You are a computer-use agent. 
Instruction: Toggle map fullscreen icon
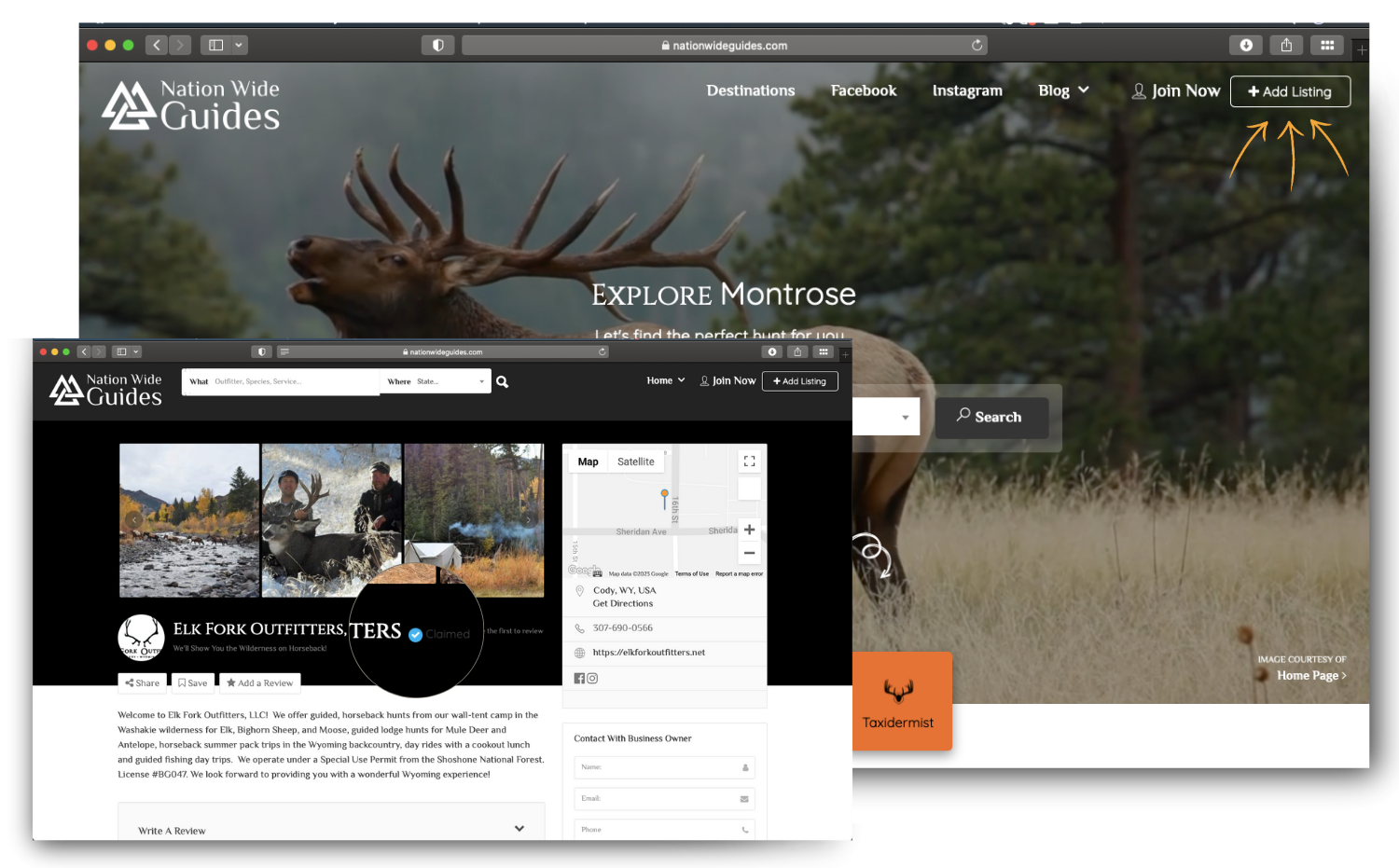pyautogui.click(x=749, y=462)
